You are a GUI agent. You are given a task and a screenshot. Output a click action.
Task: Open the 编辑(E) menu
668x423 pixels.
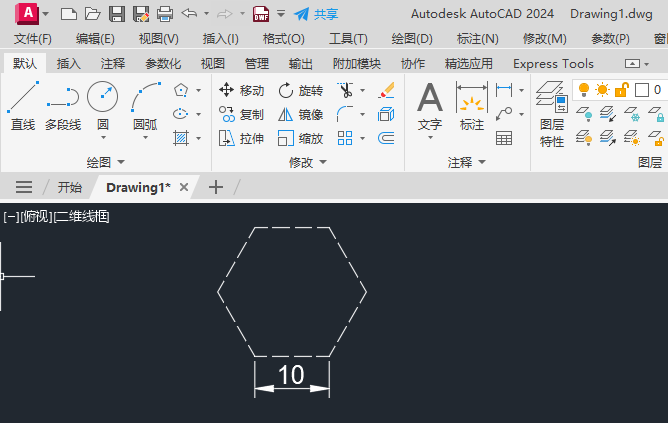point(95,39)
